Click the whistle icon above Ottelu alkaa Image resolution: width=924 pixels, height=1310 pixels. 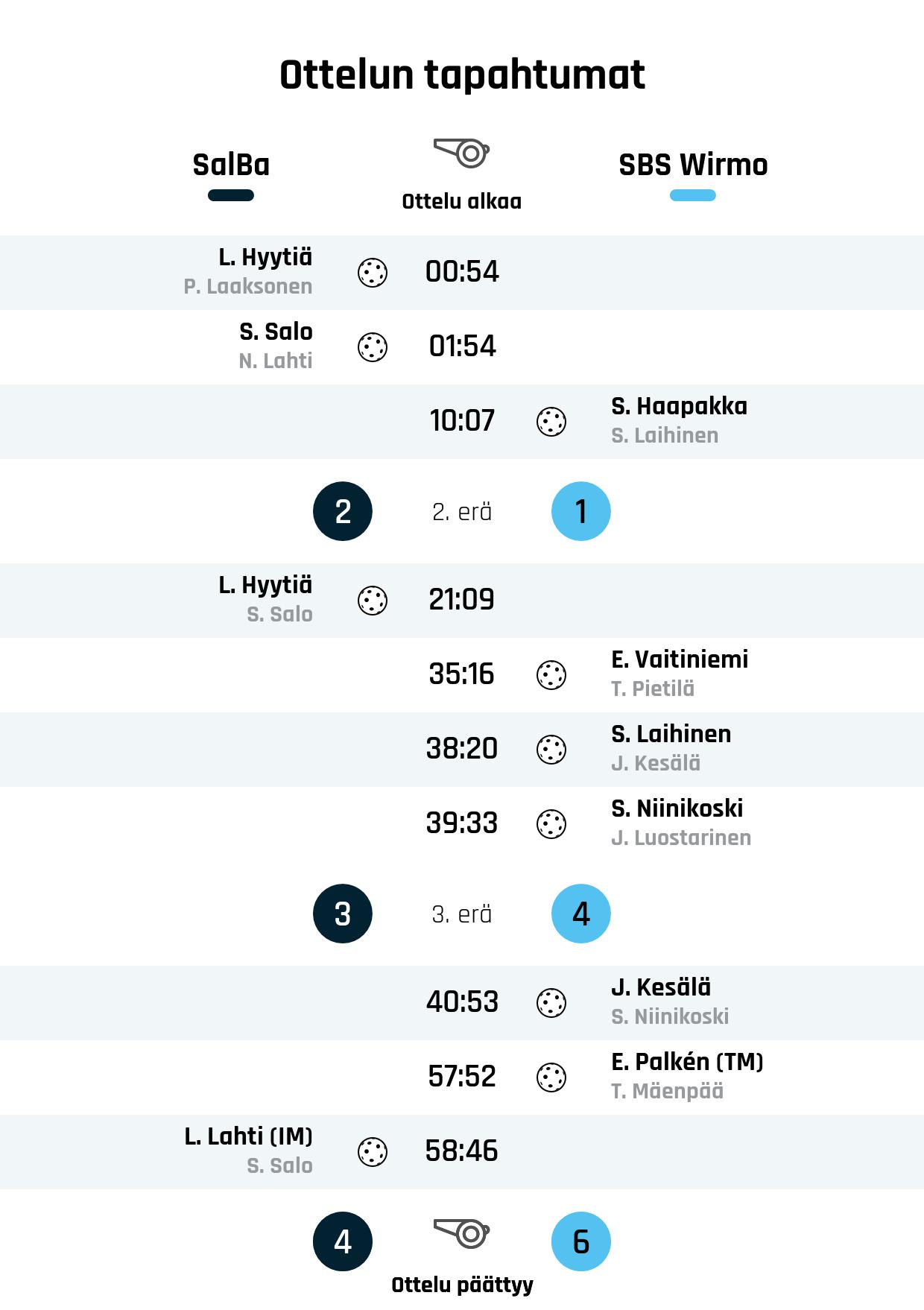462,153
